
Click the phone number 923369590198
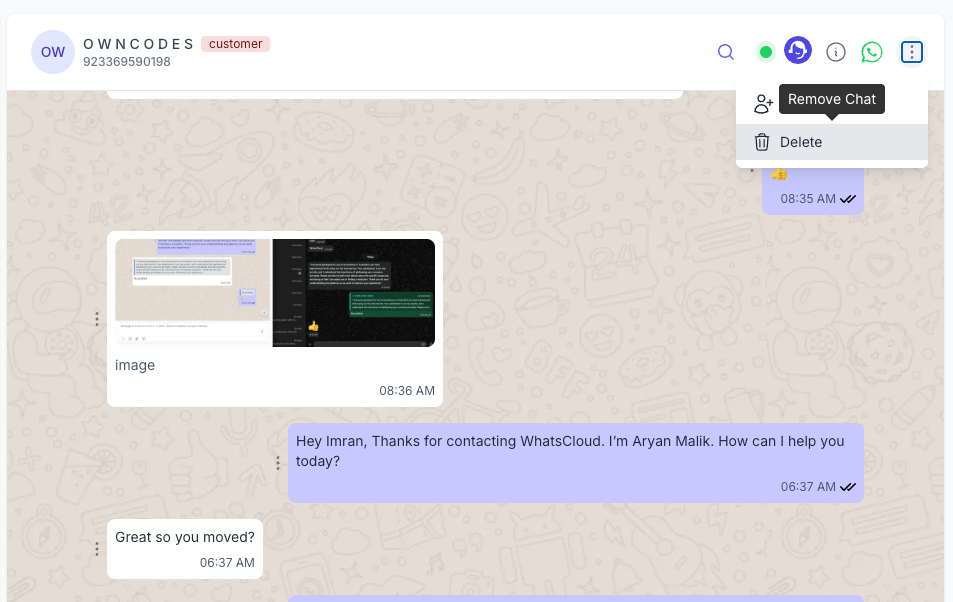126,60
